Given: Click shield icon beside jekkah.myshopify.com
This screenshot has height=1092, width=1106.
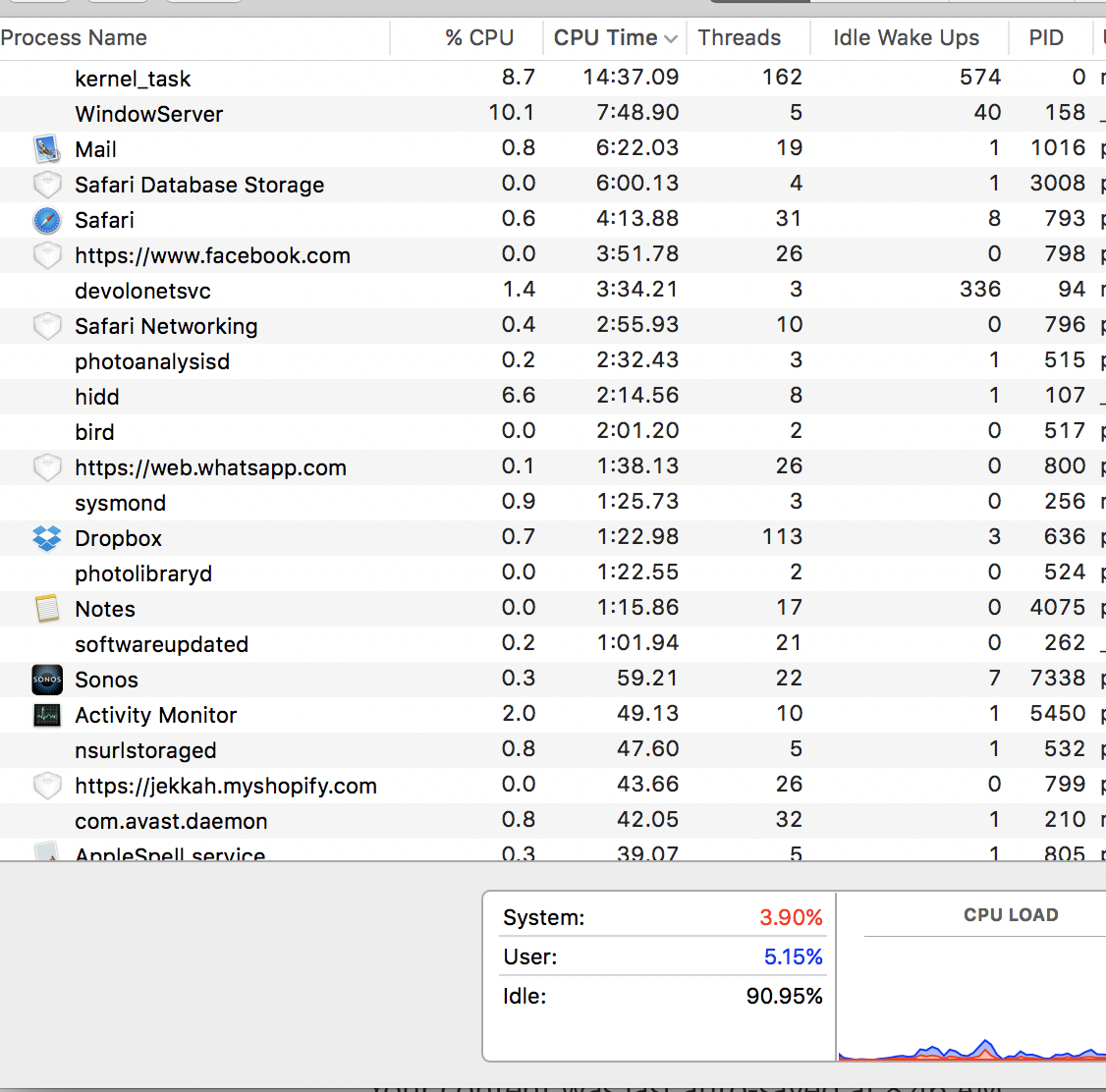Looking at the screenshot, I should (x=46, y=786).
